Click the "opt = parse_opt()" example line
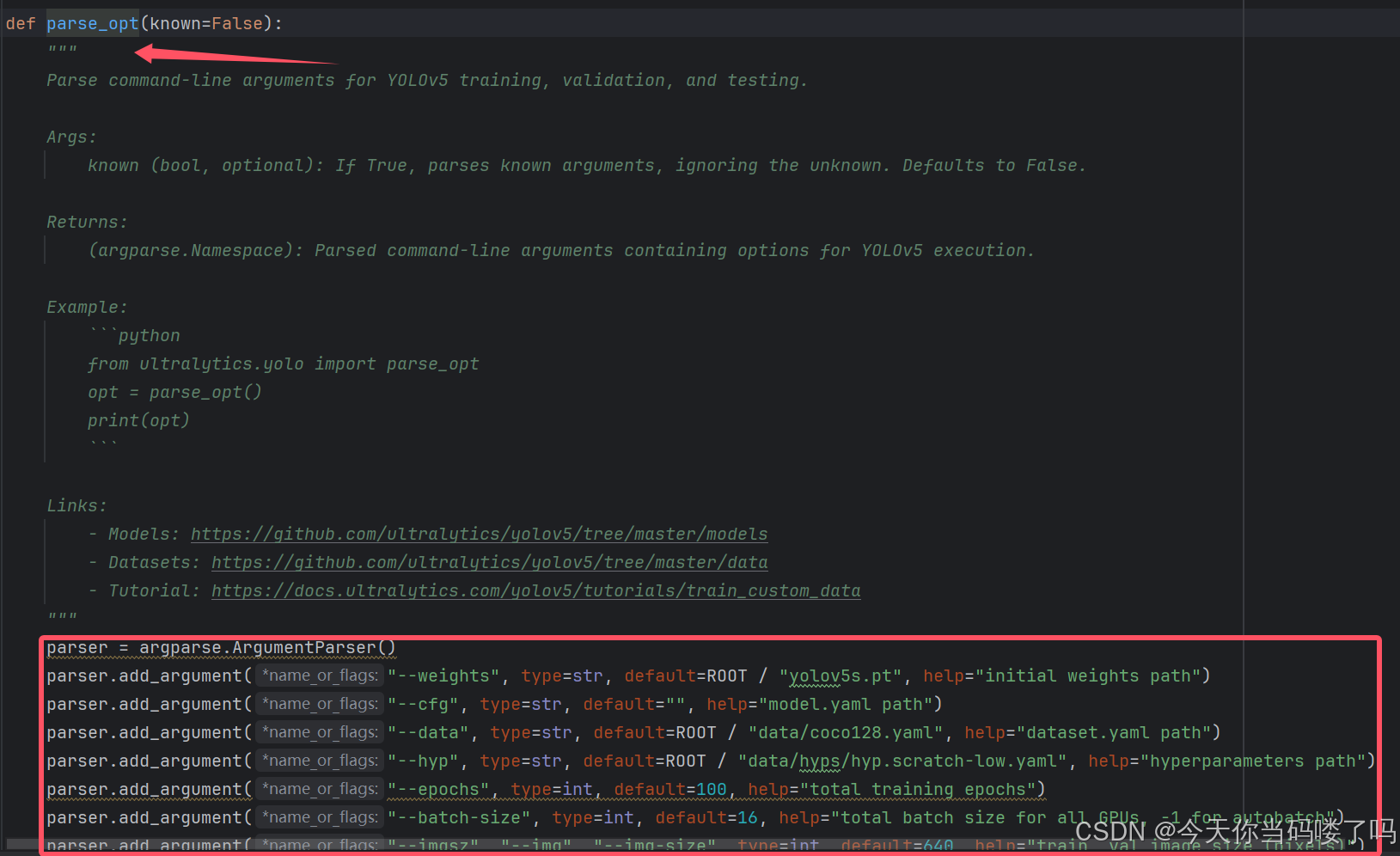This screenshot has height=856, width=1400. point(174,392)
